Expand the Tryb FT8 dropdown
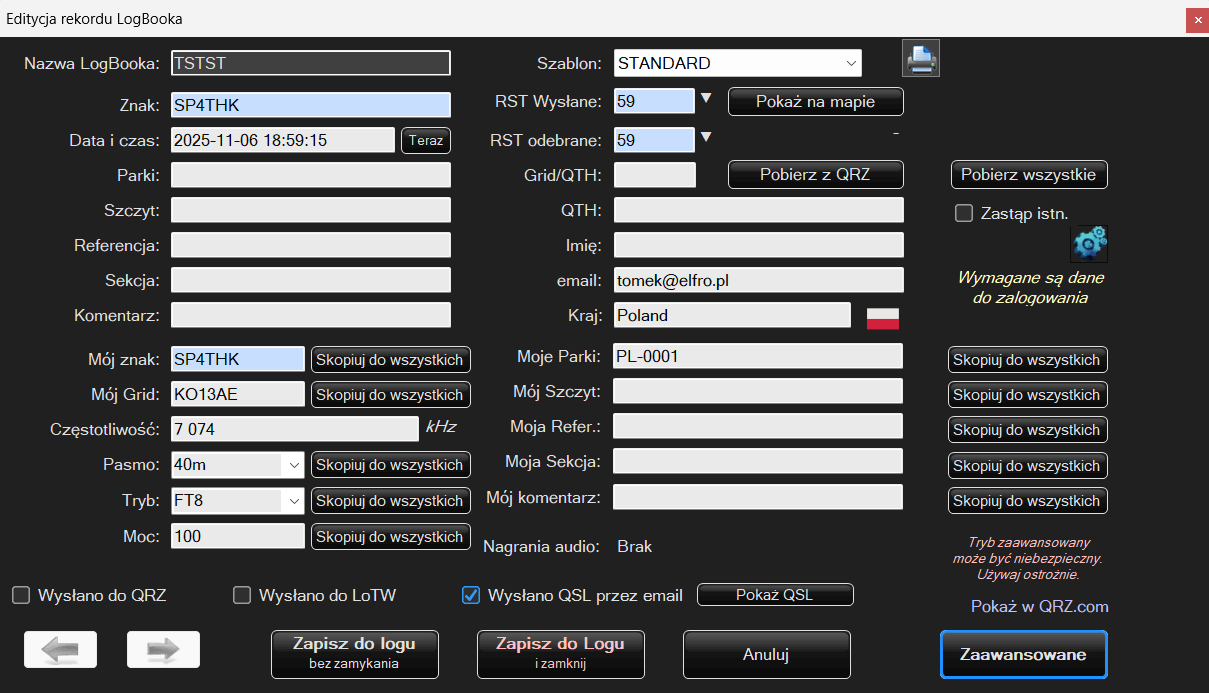 [238, 500]
